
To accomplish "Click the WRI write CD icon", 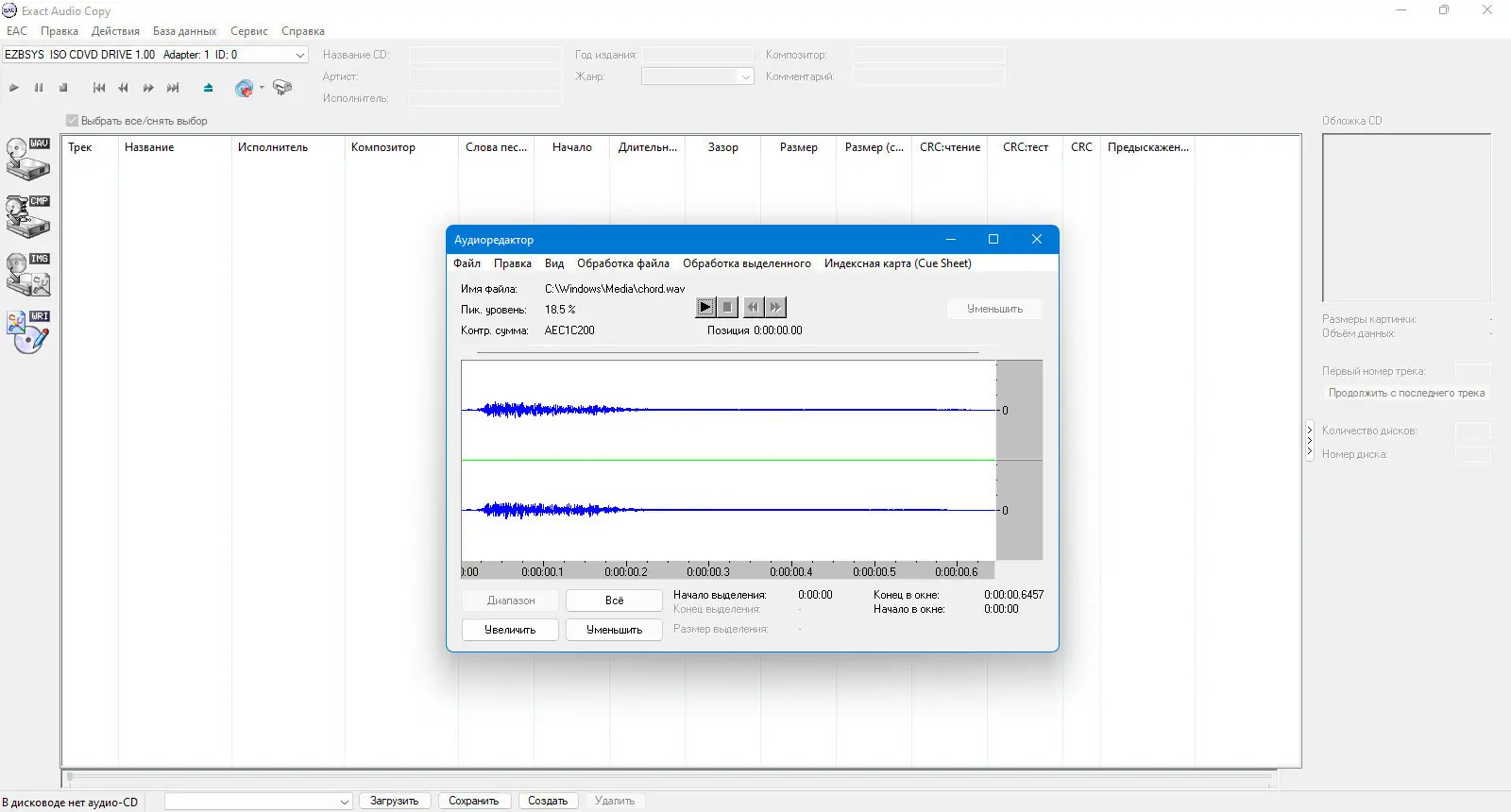I will [28, 332].
